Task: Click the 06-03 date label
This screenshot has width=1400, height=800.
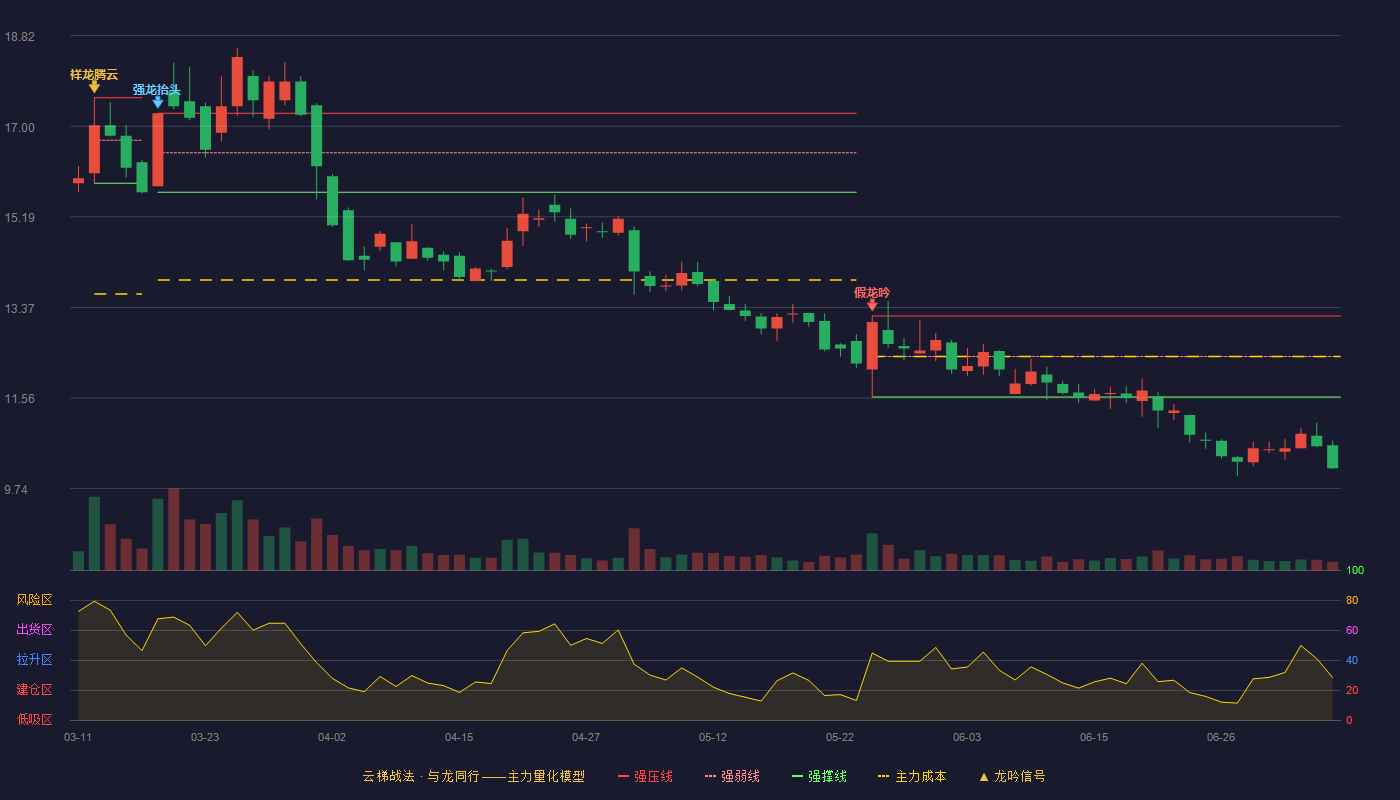Action: pyautogui.click(x=967, y=737)
